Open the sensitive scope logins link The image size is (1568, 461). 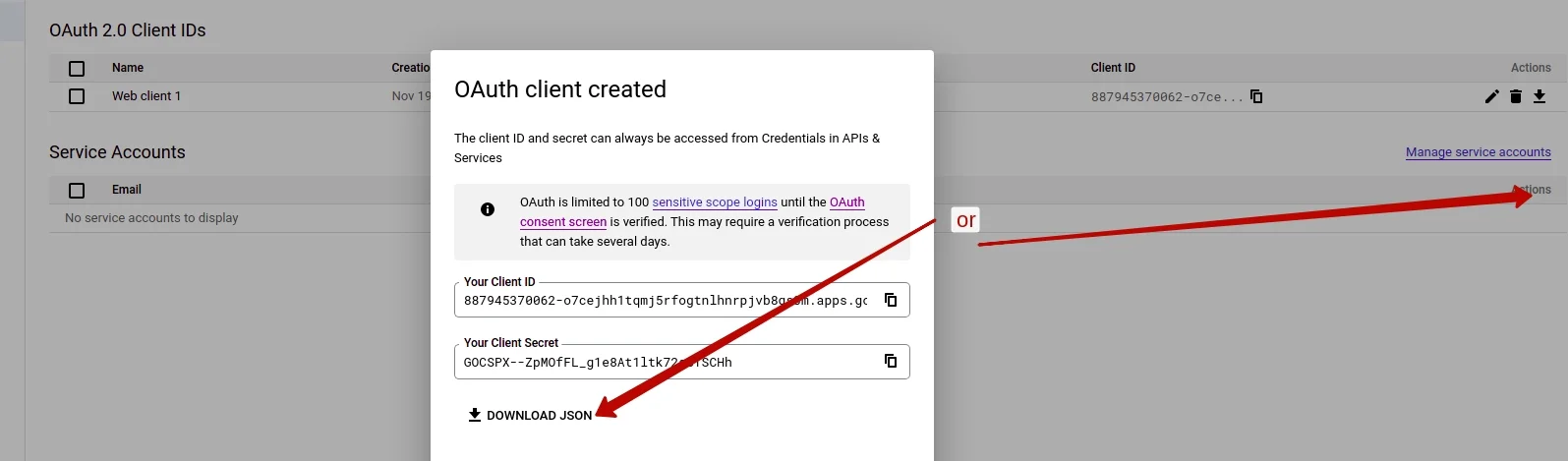[715, 202]
